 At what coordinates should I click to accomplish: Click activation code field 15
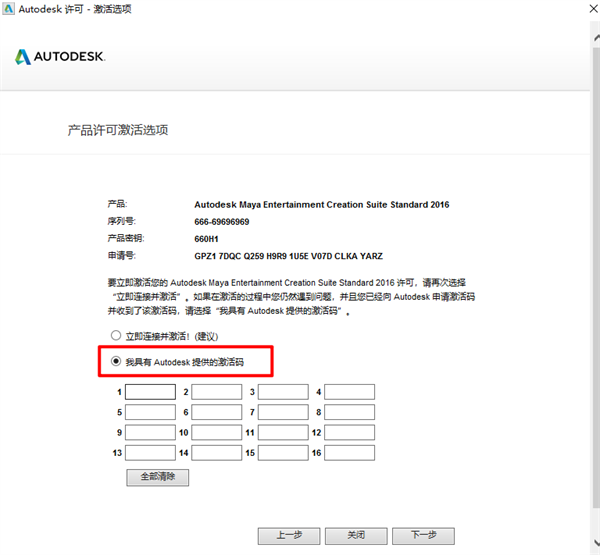tap(283, 453)
